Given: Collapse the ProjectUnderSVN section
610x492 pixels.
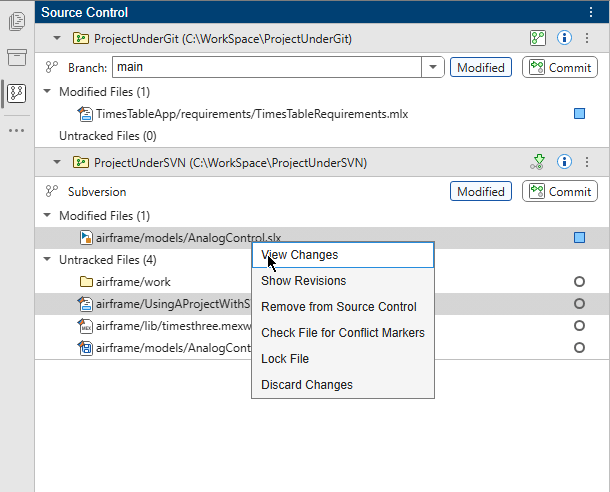Looking at the screenshot, I should (x=57, y=162).
